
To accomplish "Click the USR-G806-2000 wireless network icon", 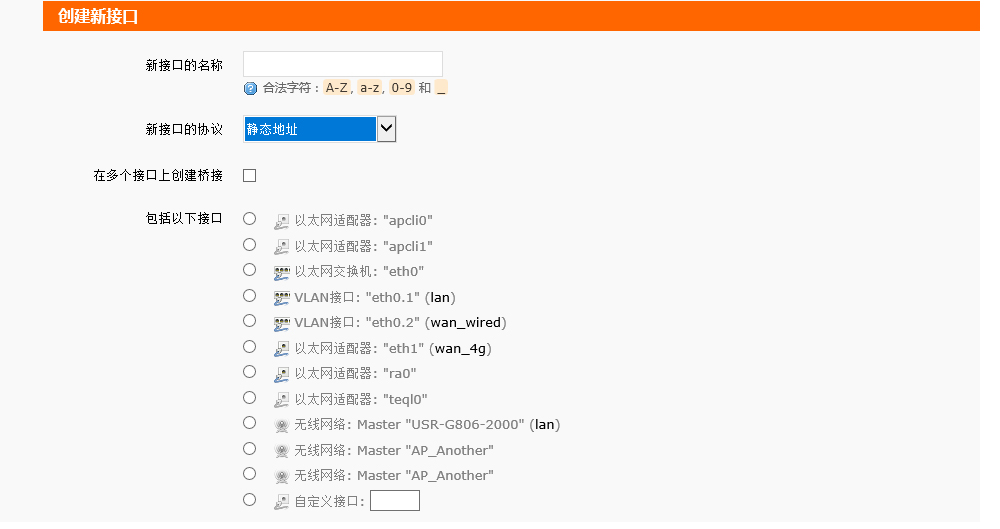I will pyautogui.click(x=281, y=425).
